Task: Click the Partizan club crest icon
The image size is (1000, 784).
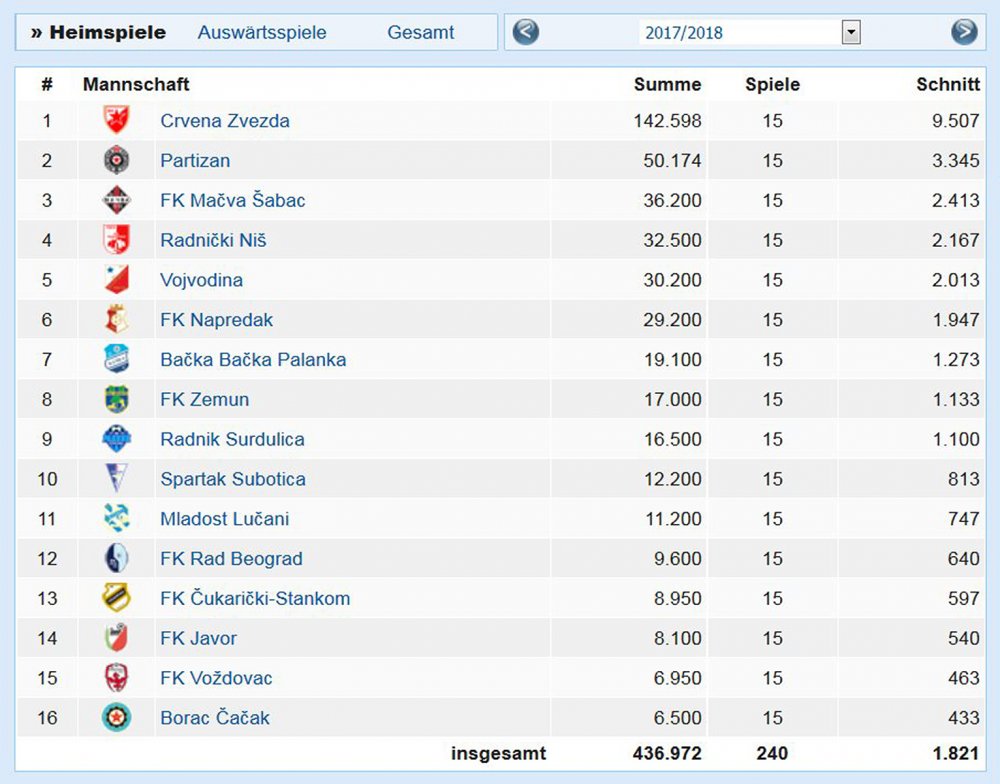Action: click(117, 160)
